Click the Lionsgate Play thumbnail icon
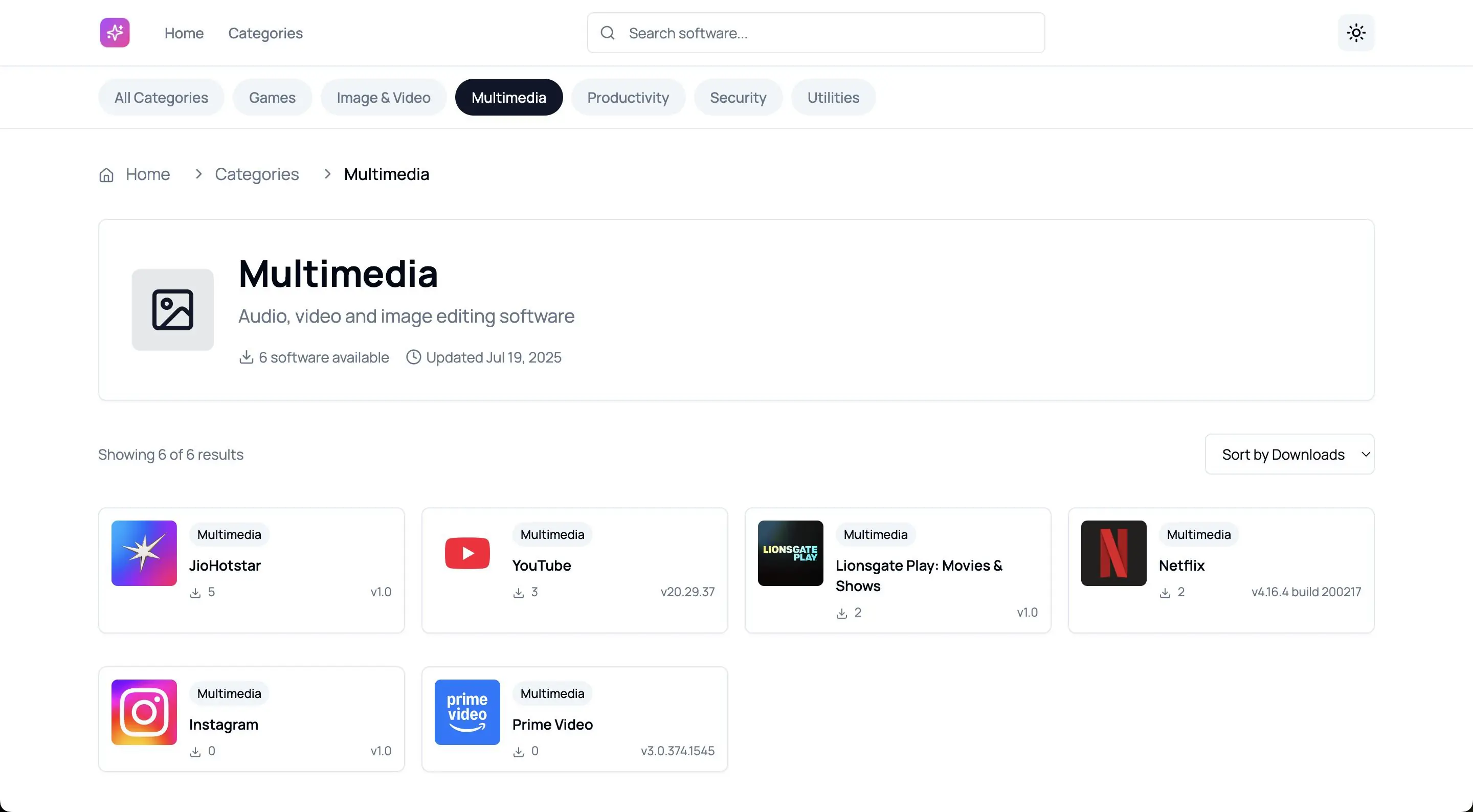 point(790,553)
